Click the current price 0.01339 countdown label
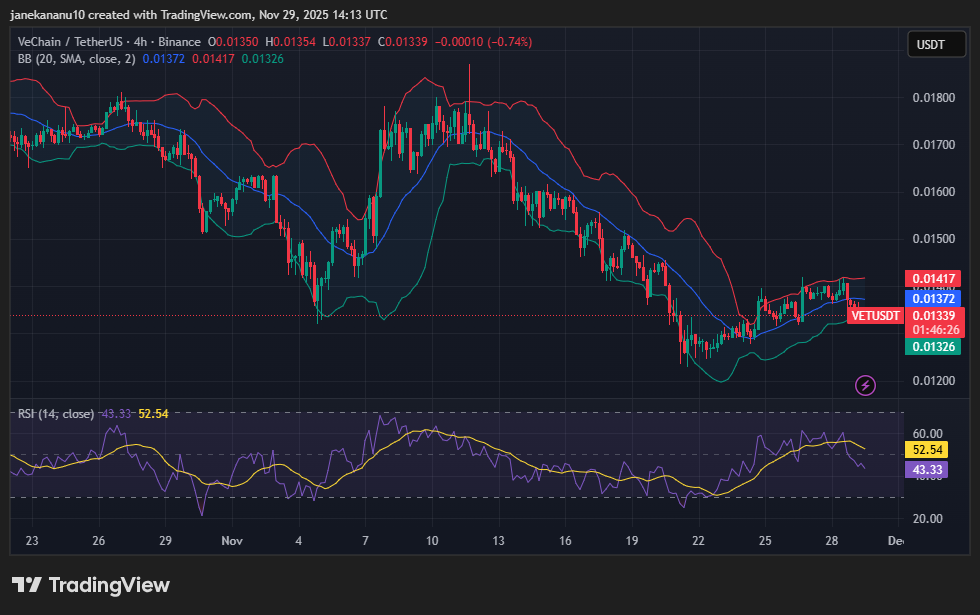This screenshot has width=980, height=615. click(932, 322)
